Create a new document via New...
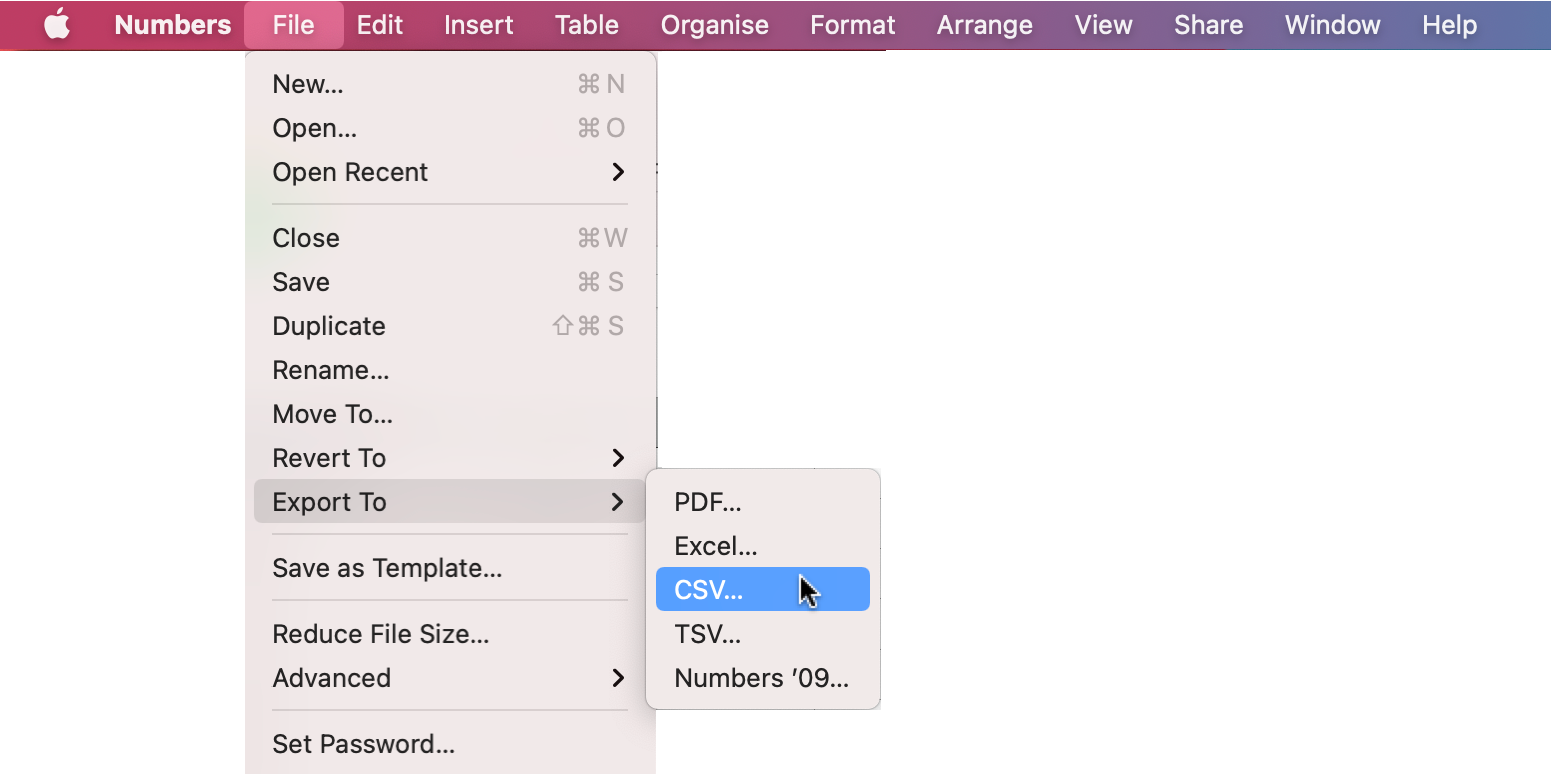This screenshot has height=774, width=1552. pos(307,84)
